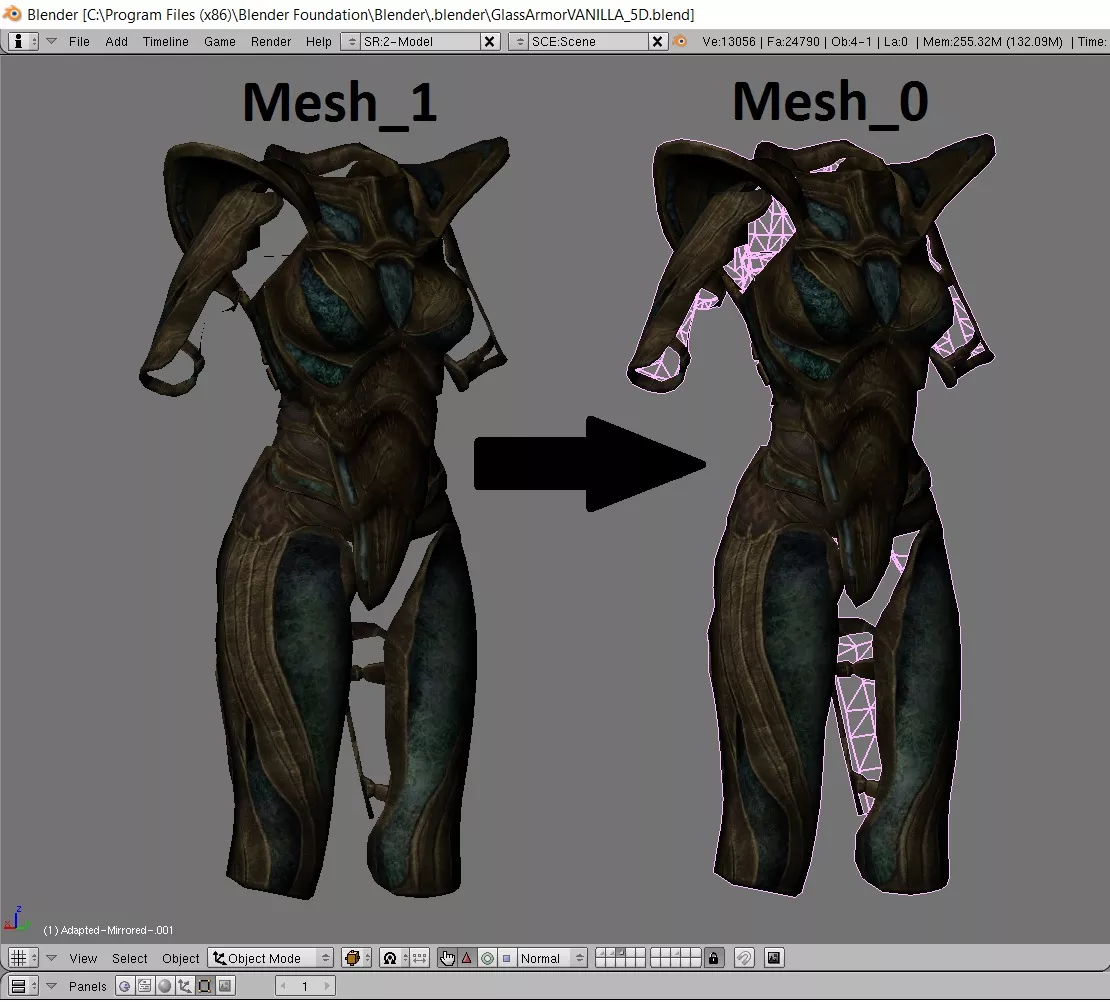Open the Buttons window type selector

coord(23,986)
